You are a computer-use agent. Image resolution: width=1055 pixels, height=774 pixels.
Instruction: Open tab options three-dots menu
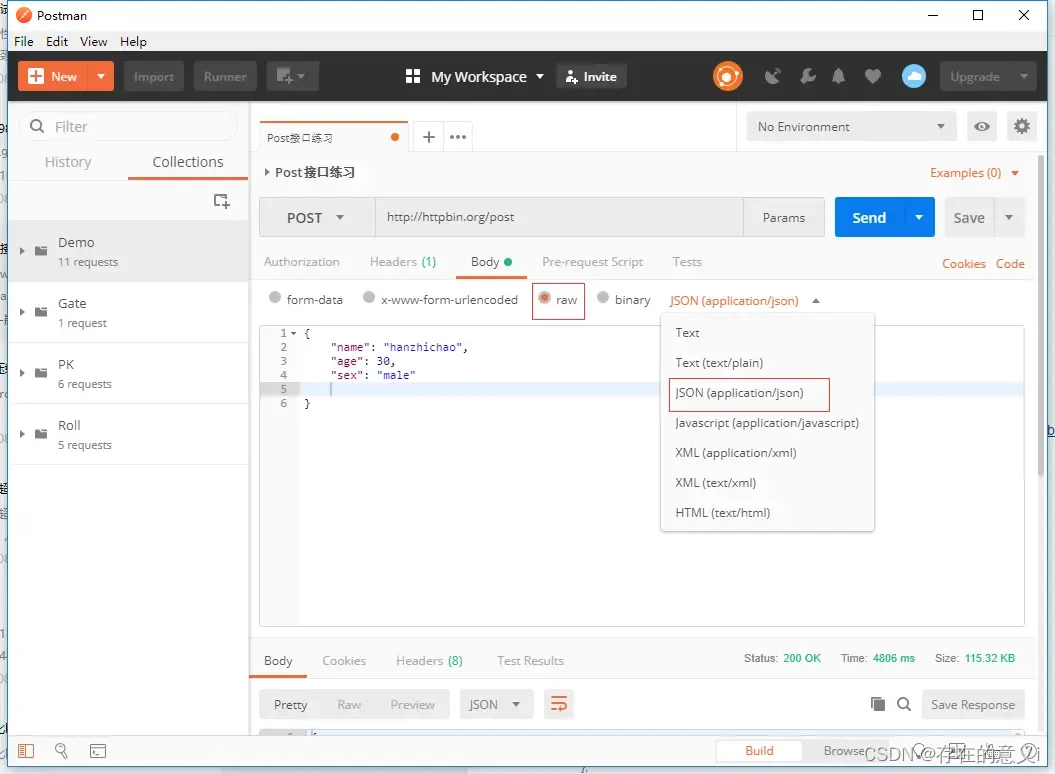coord(458,137)
